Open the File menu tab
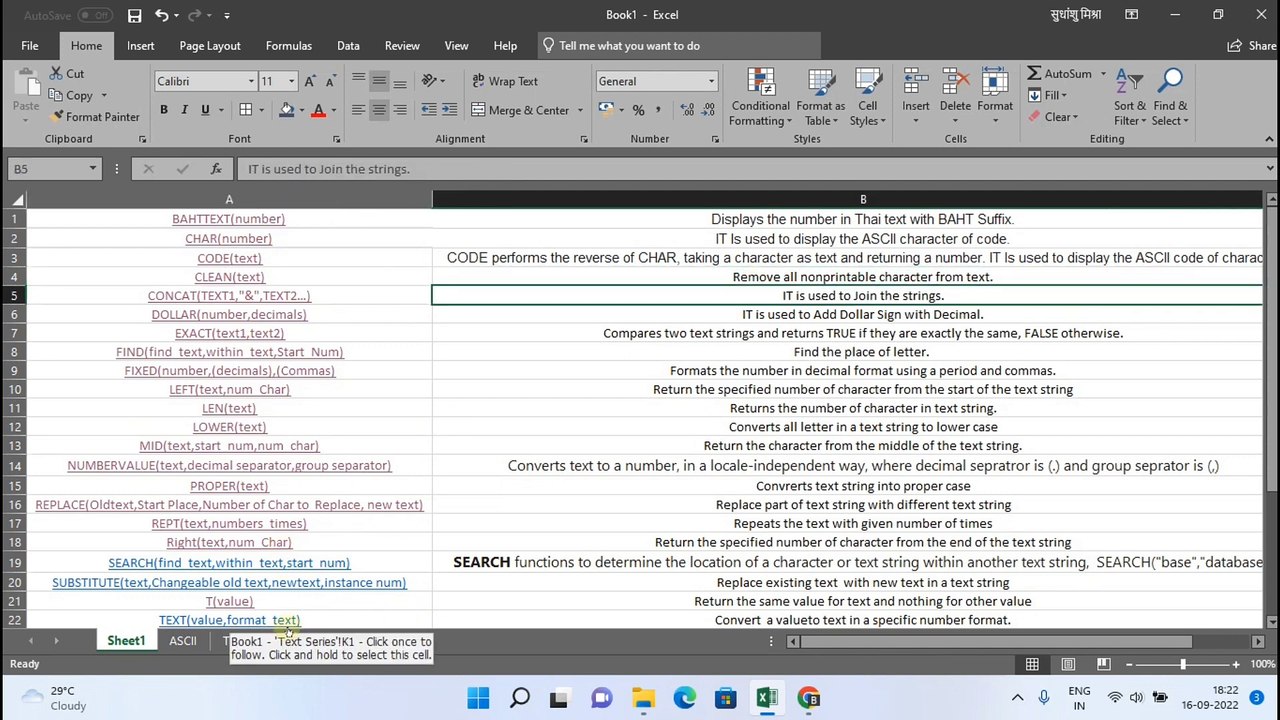The width and height of the screenshot is (1280, 720). 30,46
